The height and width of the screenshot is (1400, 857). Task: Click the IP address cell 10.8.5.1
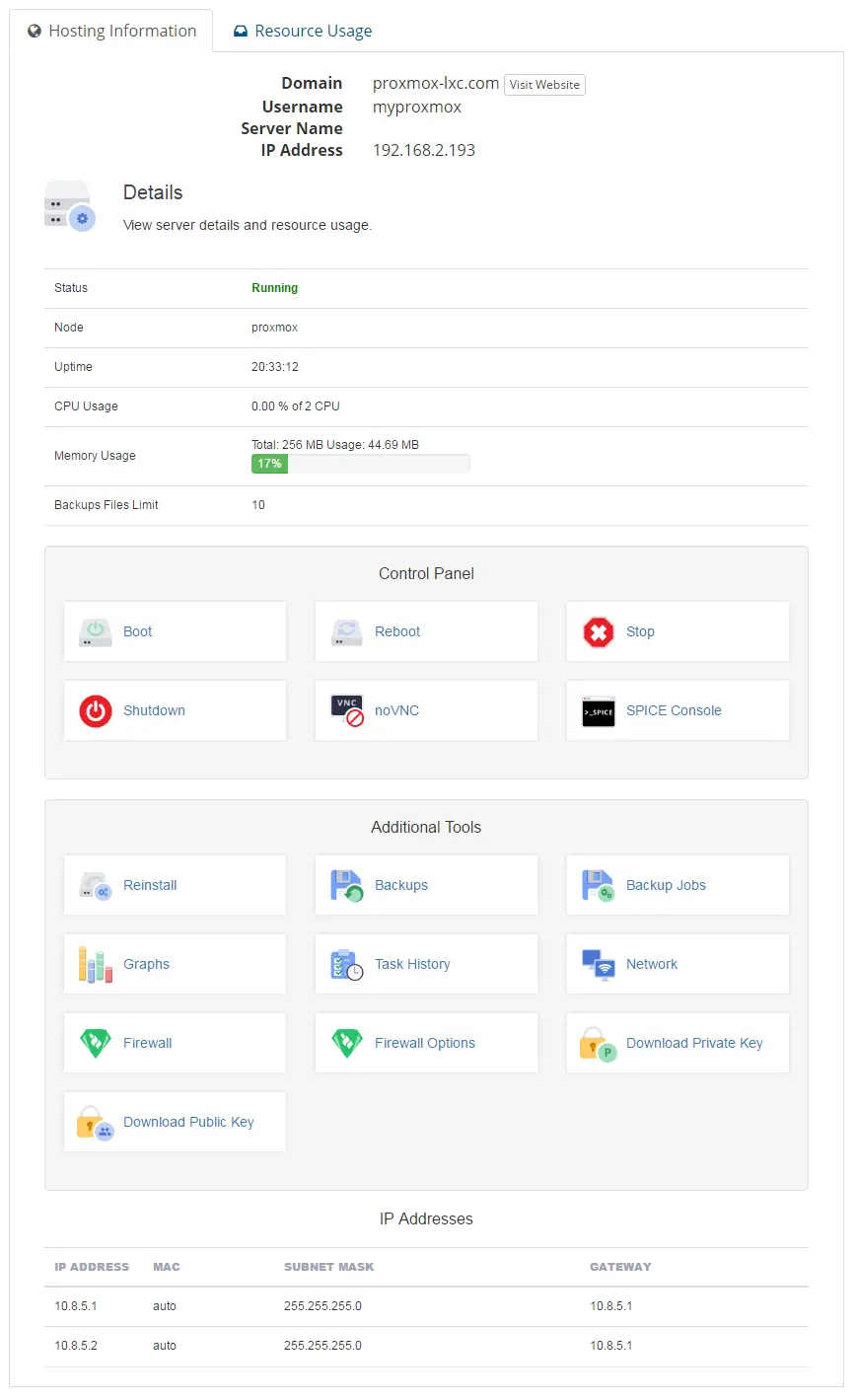(76, 1306)
